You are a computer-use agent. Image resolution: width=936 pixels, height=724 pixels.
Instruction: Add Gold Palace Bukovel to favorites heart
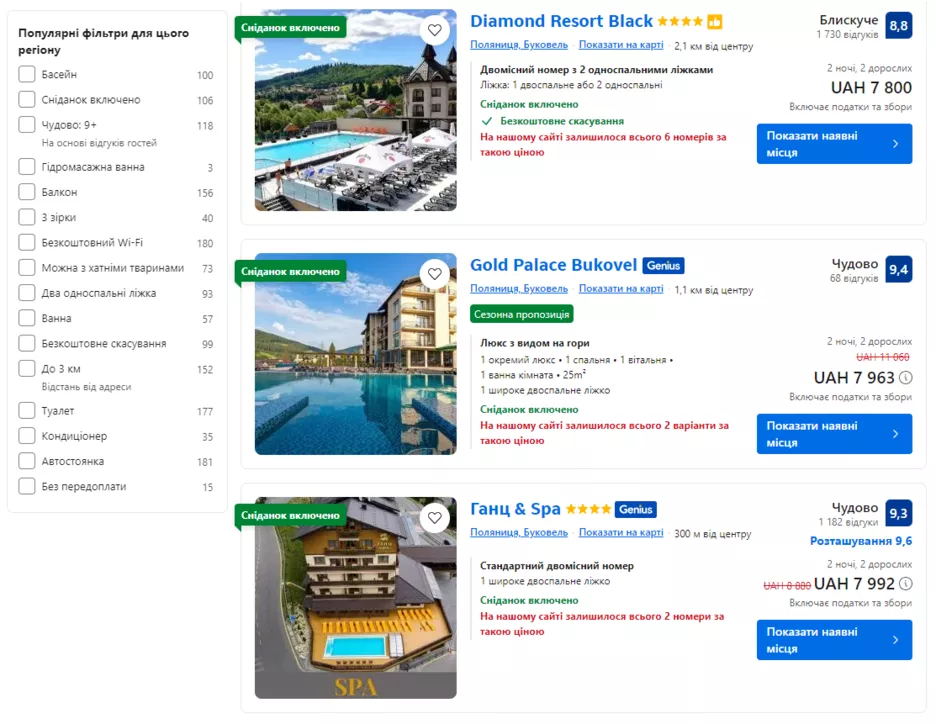click(x=435, y=274)
